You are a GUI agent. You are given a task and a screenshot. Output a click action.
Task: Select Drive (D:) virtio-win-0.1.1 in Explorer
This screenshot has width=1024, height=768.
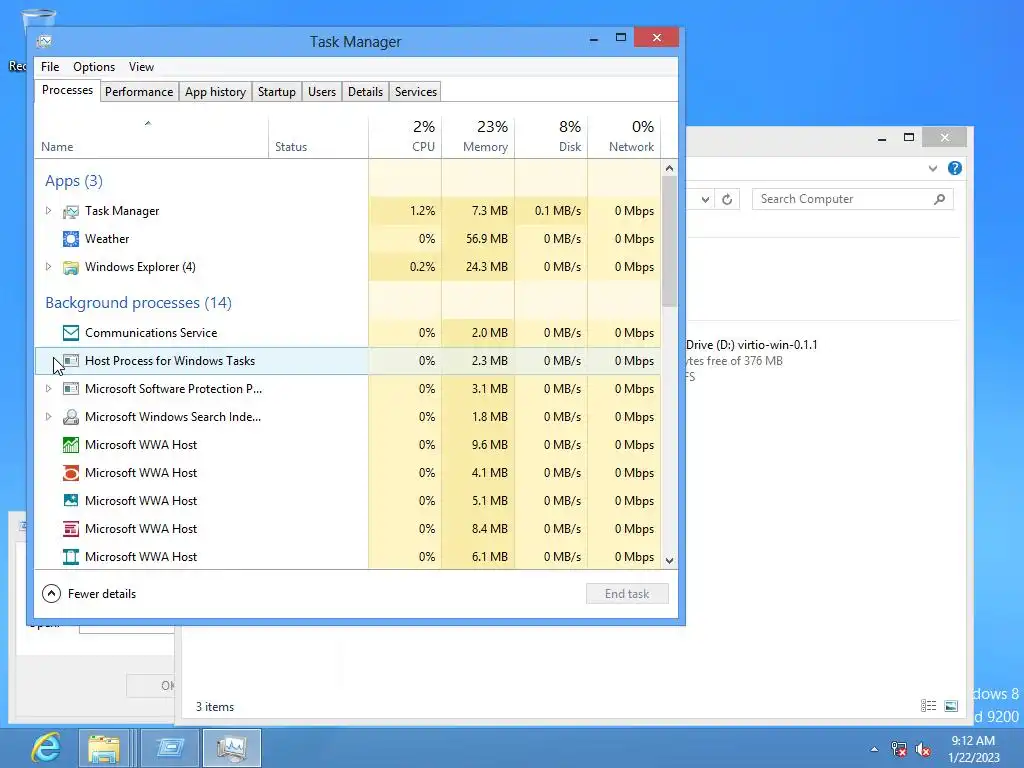pyautogui.click(x=752, y=345)
